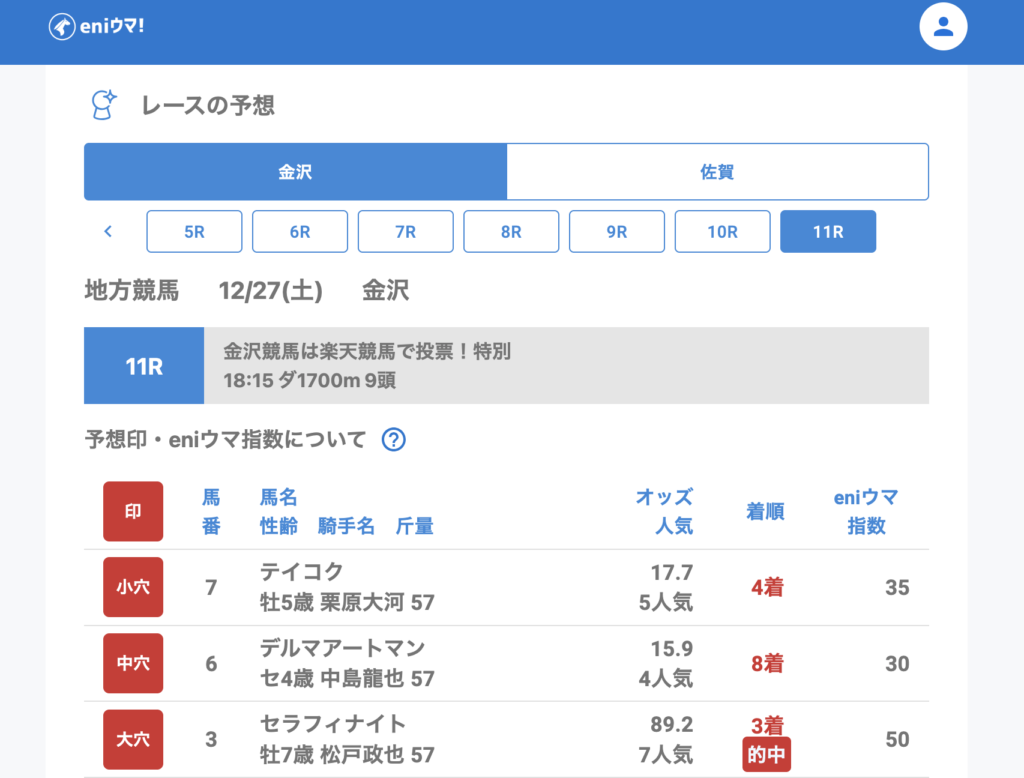Select the 7R race button
Viewport: 1024px width, 778px height.
(405, 232)
